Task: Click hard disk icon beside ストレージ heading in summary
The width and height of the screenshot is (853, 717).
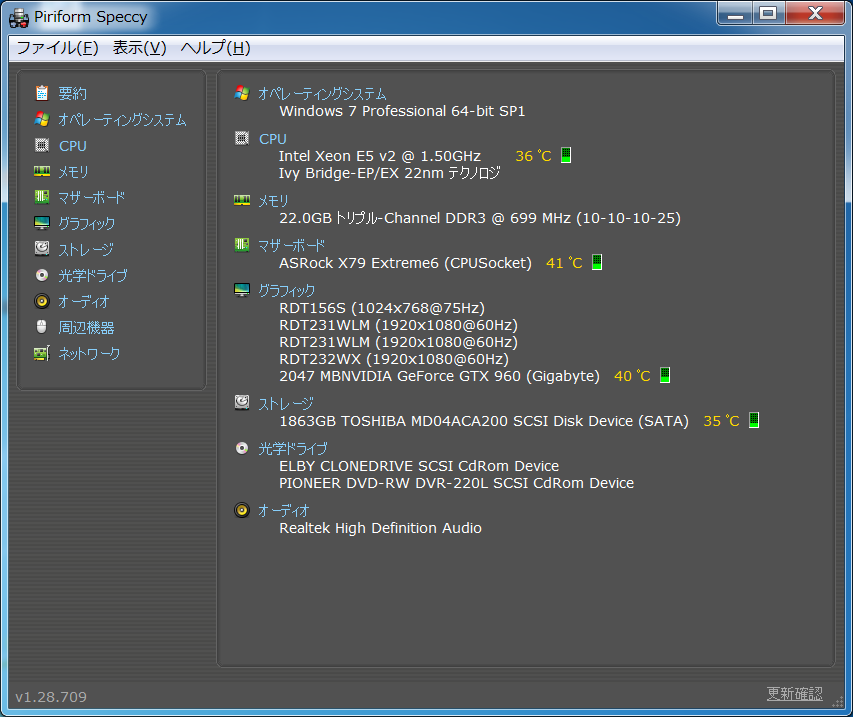Action: point(242,403)
